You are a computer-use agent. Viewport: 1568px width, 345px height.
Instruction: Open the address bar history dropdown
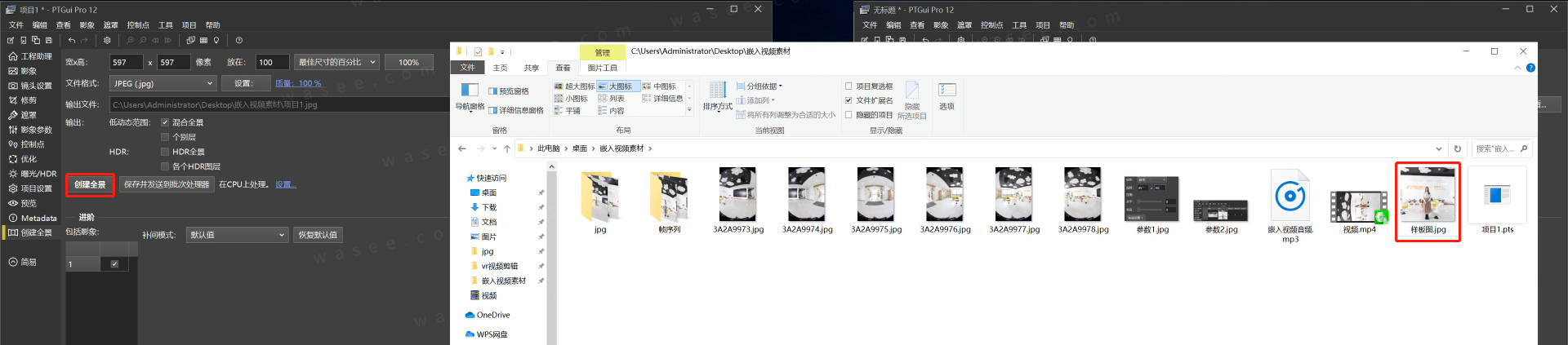(x=1439, y=148)
